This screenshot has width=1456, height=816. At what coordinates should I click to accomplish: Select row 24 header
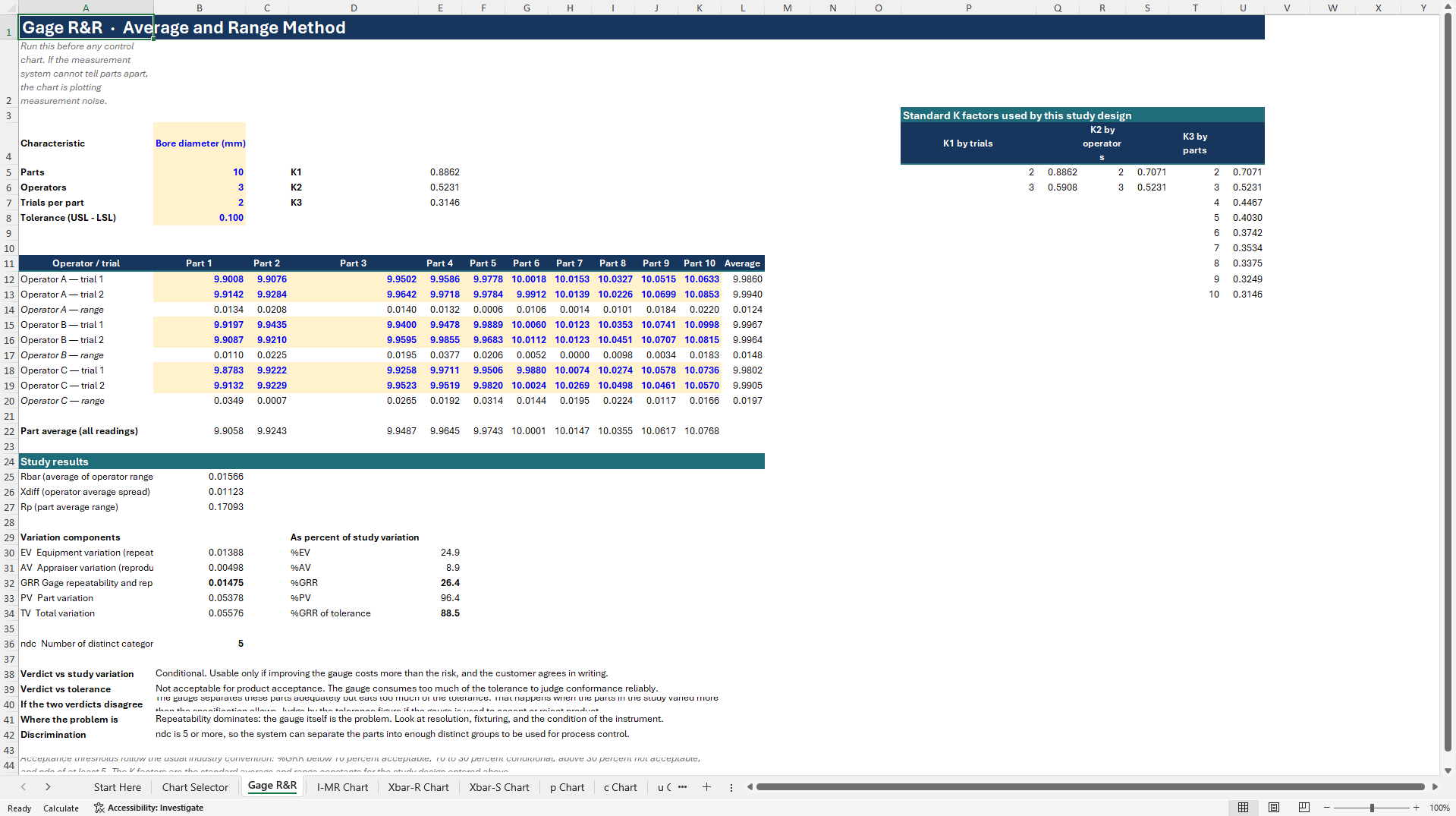coord(9,462)
